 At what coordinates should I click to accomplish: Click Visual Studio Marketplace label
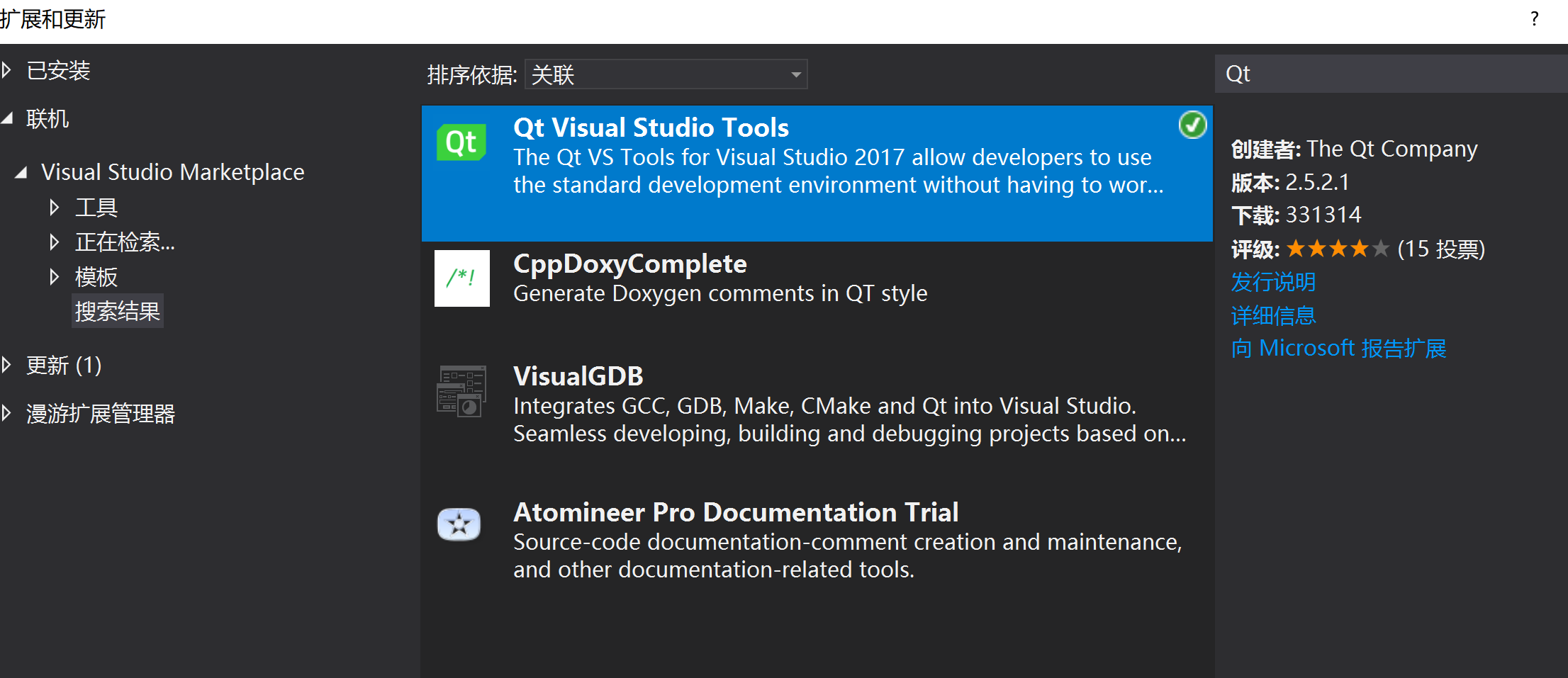173,172
